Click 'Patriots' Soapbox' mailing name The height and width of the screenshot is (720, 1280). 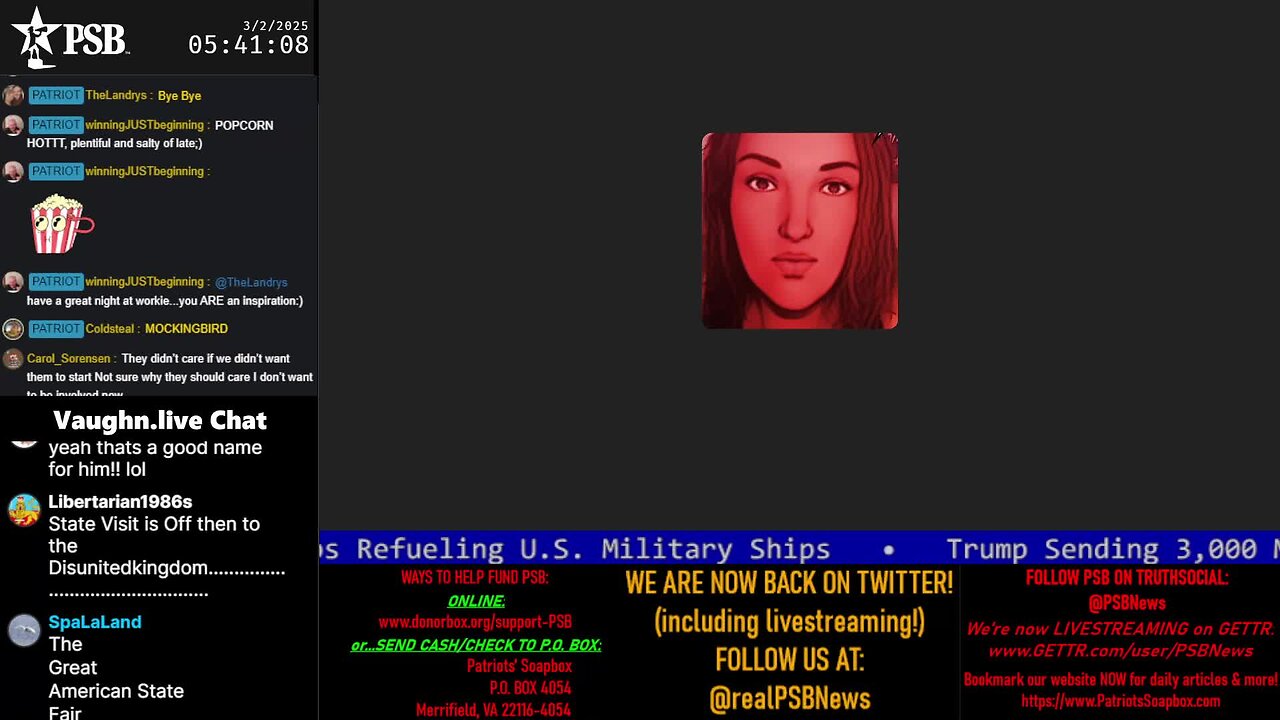click(x=519, y=666)
